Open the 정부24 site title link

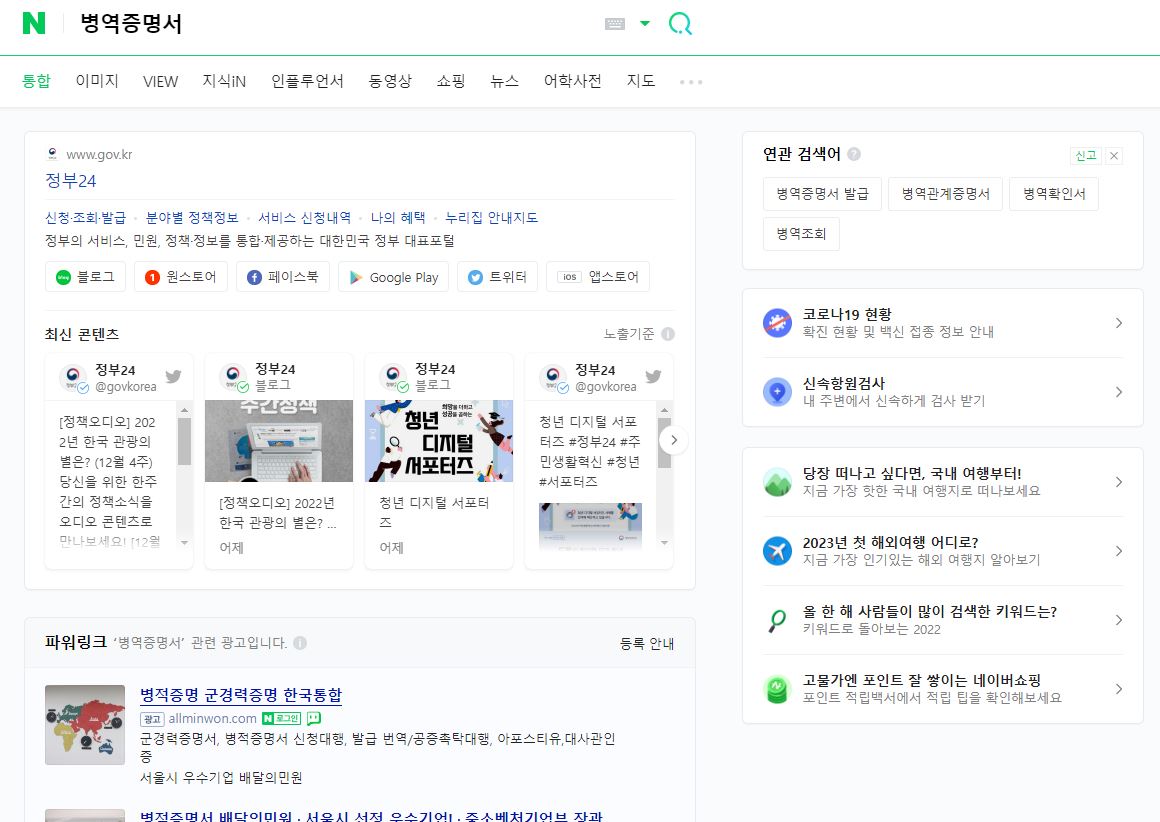pos(71,181)
